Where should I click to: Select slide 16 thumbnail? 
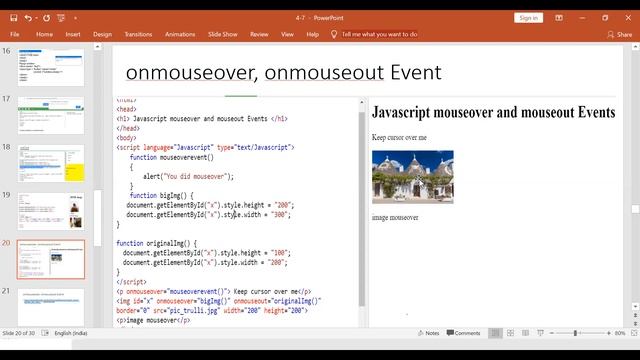pyautogui.click(x=51, y=67)
